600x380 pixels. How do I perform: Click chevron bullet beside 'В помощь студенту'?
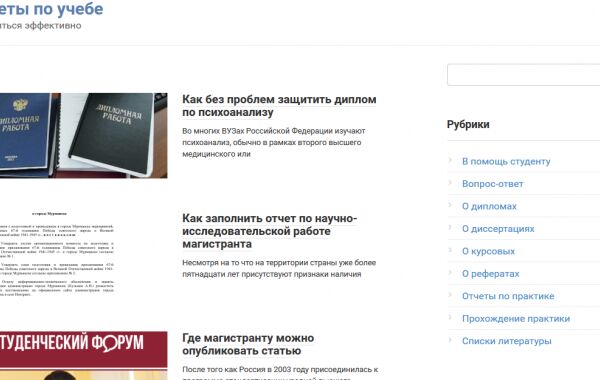(450, 160)
